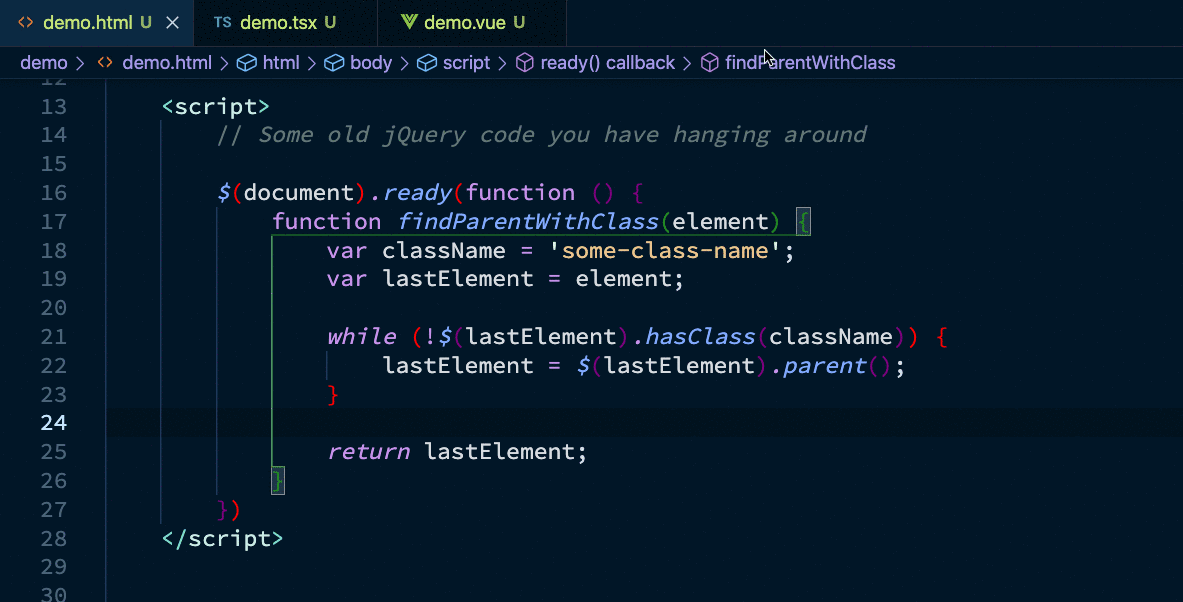Click the '.parent' method call
Image resolution: width=1183 pixels, height=602 pixels.
tap(819, 366)
